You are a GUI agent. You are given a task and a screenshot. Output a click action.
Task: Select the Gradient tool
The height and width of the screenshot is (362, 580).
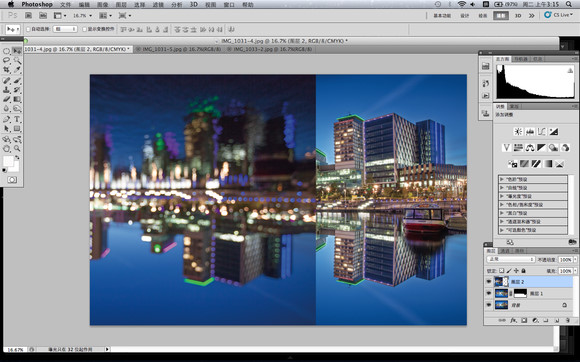[17, 99]
